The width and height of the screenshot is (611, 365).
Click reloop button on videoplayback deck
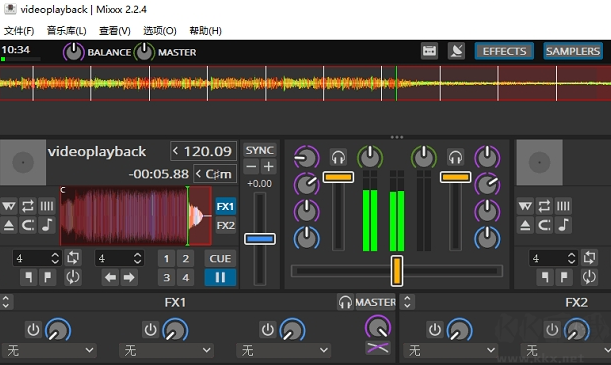click(x=73, y=277)
